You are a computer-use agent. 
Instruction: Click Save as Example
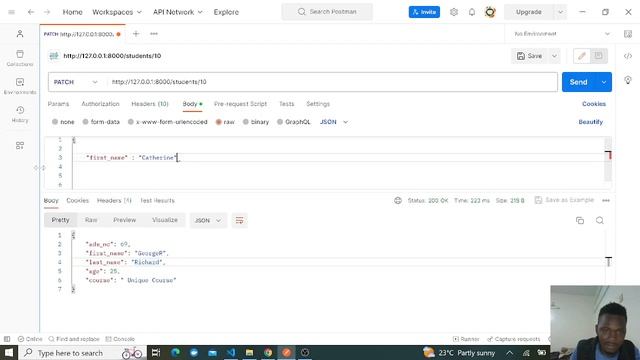(564, 200)
